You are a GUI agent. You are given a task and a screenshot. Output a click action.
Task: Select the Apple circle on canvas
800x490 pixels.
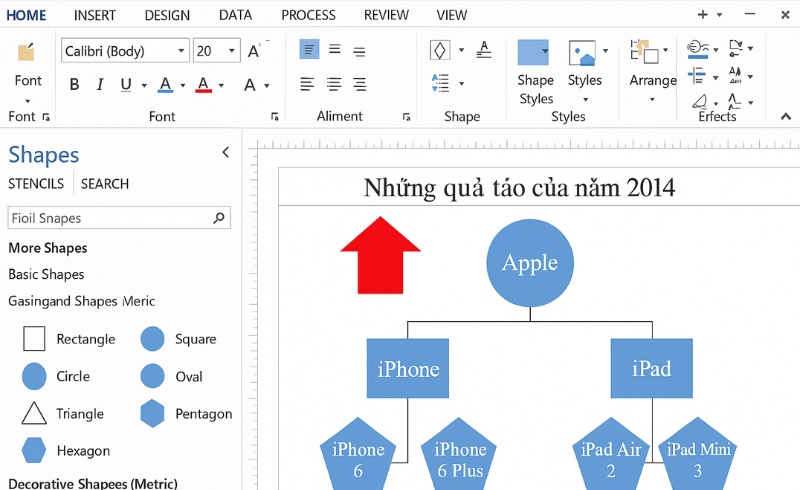pos(530,263)
